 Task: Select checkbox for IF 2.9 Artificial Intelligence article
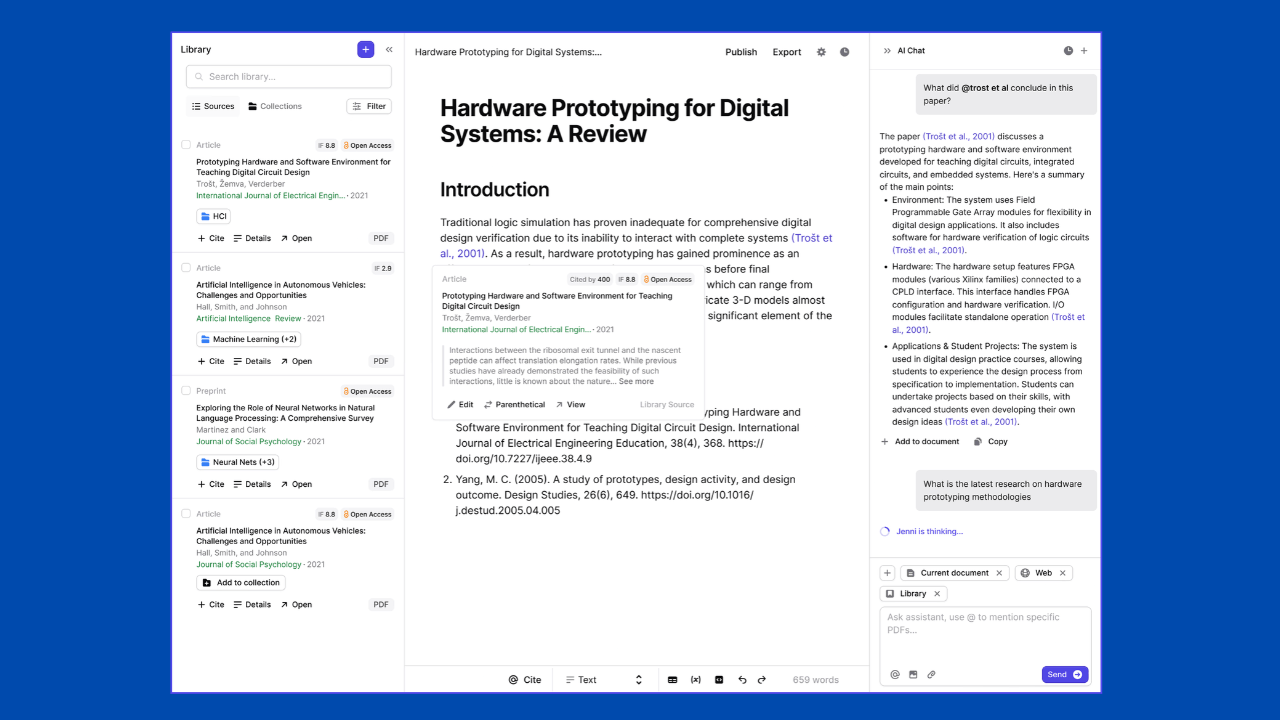186,268
